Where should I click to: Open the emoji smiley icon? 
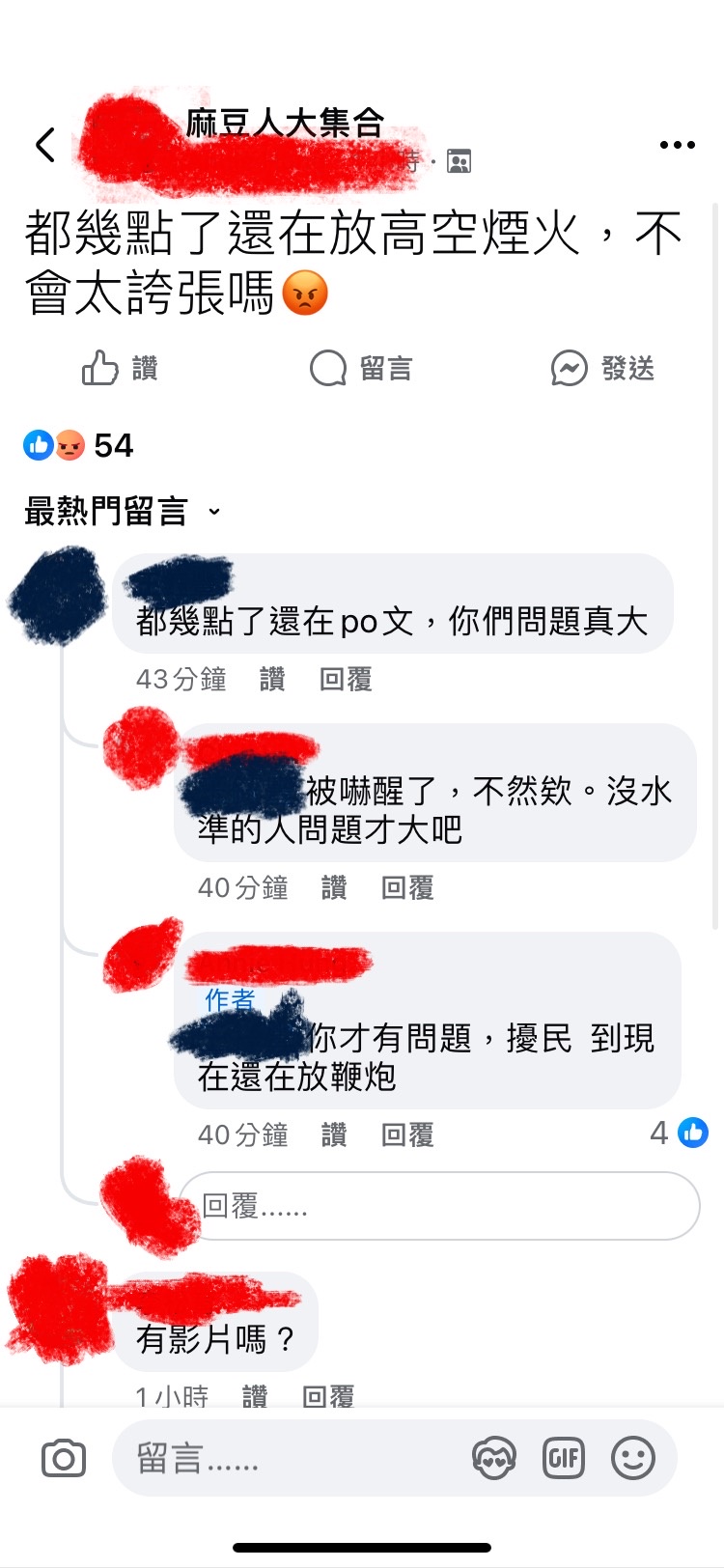[x=633, y=1458]
